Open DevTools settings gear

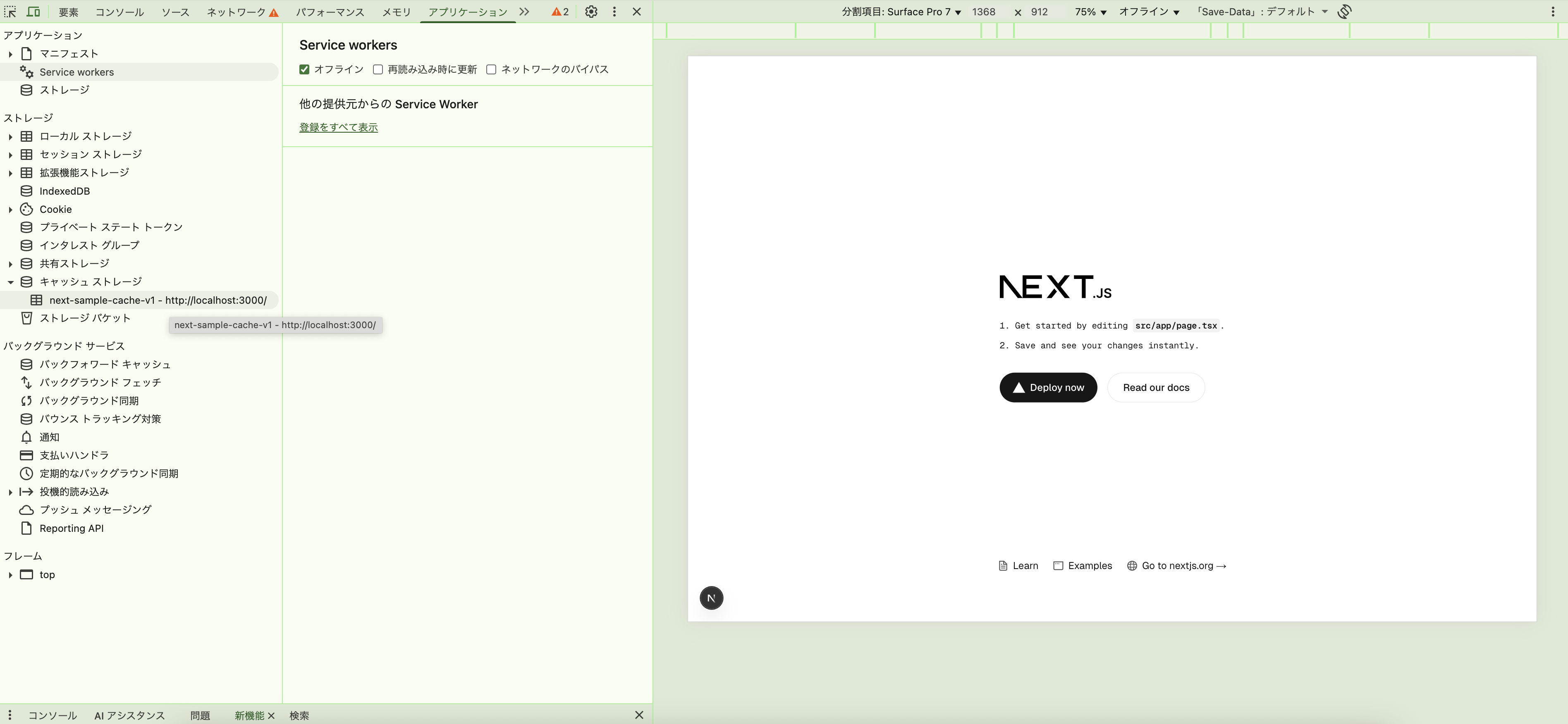pos(590,12)
